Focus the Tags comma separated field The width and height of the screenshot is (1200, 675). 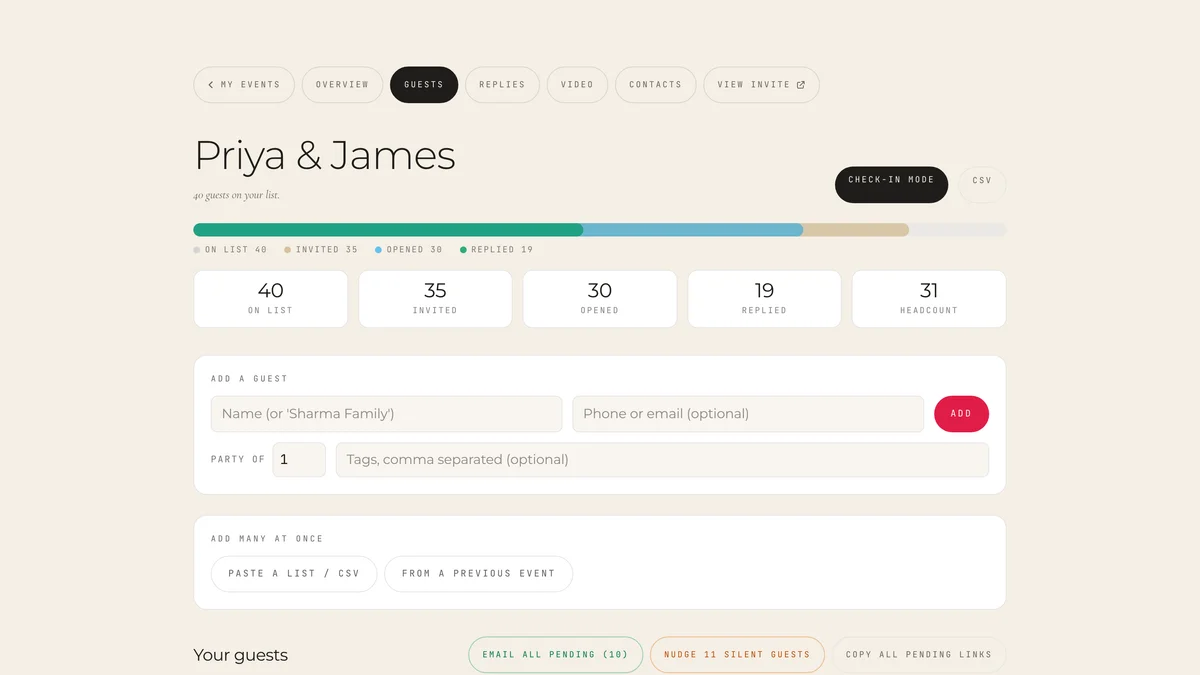662,460
